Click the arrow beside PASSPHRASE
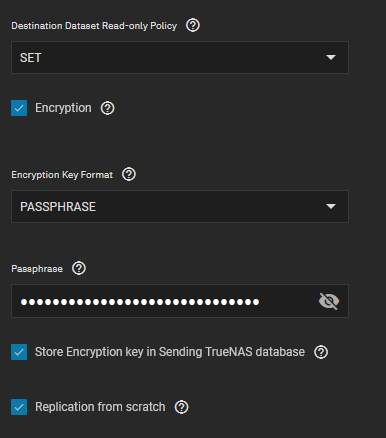 pyautogui.click(x=331, y=207)
